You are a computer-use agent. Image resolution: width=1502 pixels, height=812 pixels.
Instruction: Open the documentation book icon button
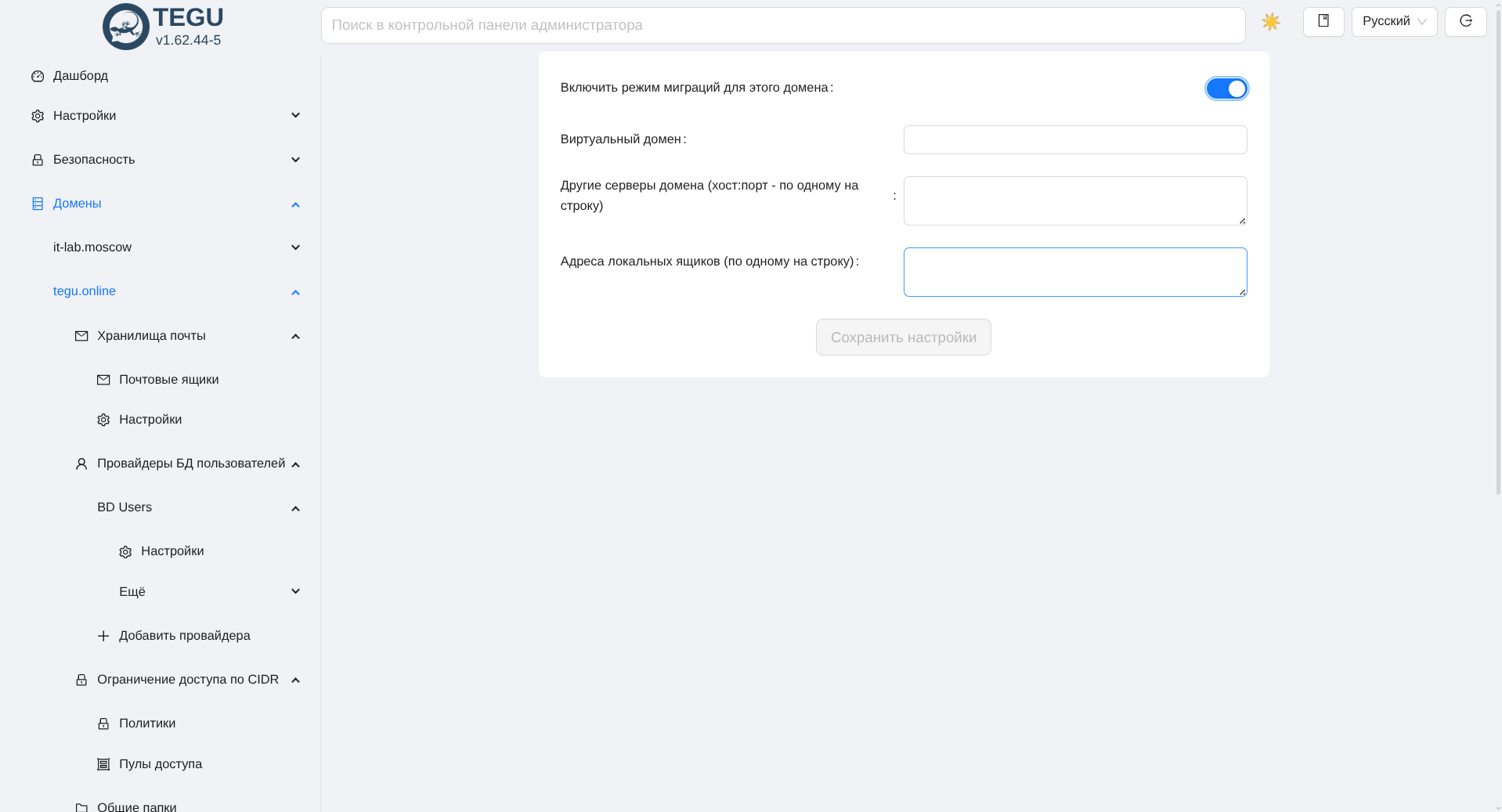tap(1323, 21)
